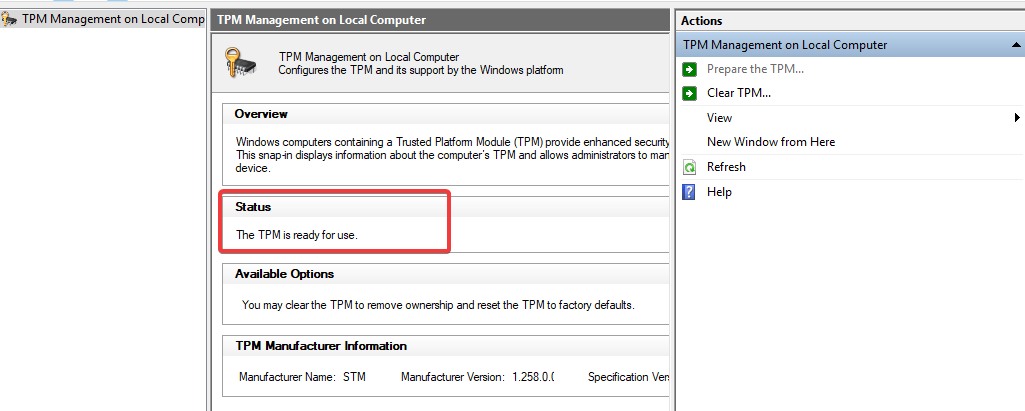1025x411 pixels.
Task: Click the Refresh action text
Action: point(726,167)
